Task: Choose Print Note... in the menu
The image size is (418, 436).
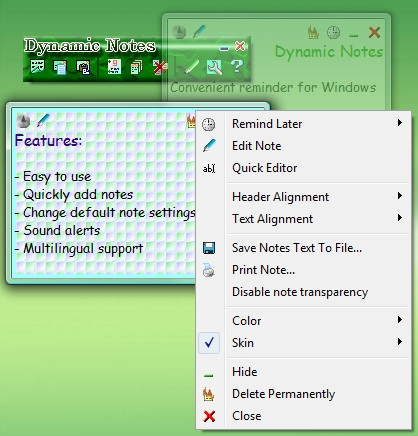Action: [303, 270]
